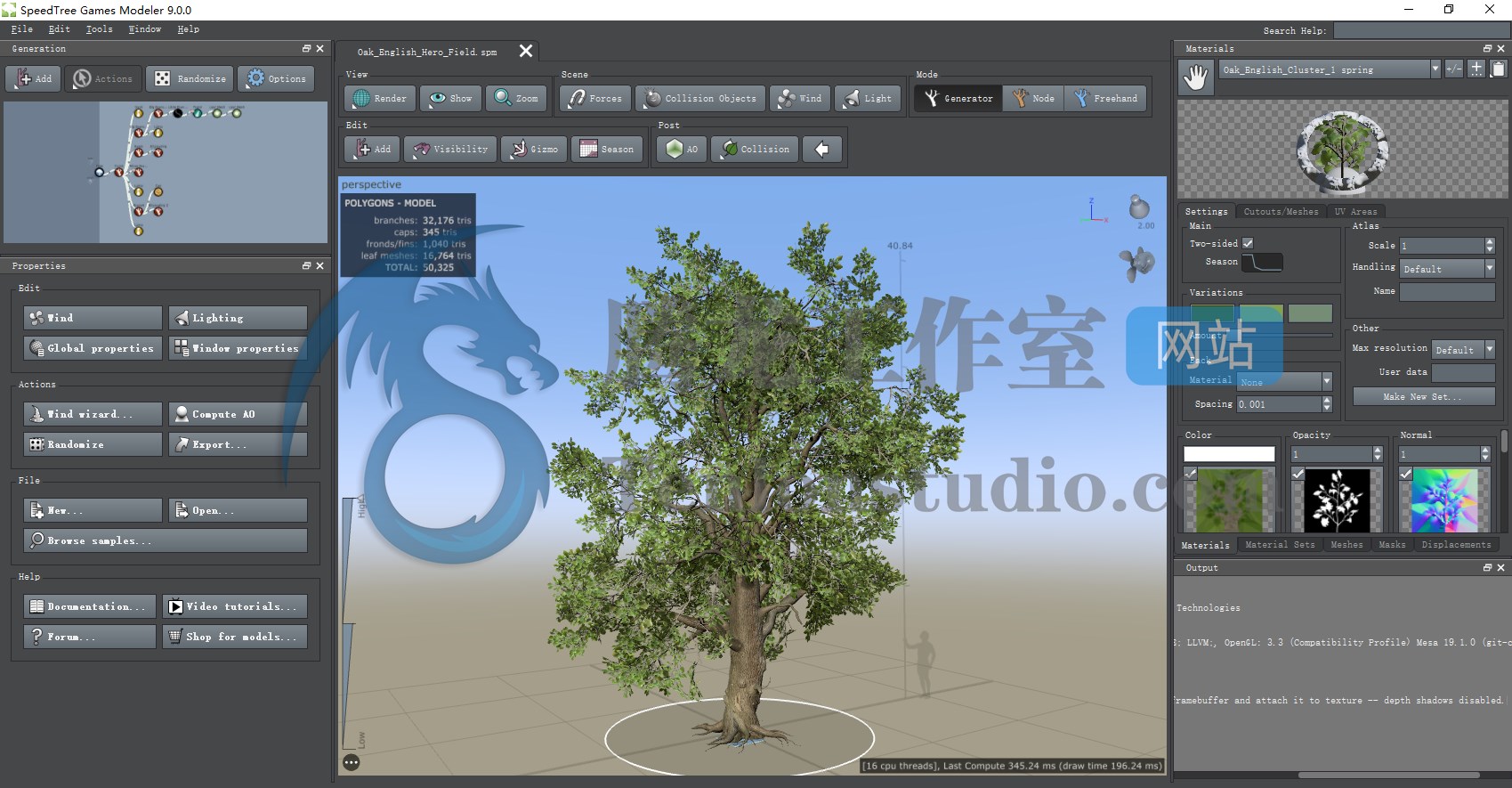Click the light bulb icon in viewport
The height and width of the screenshot is (788, 1512).
(1138, 207)
